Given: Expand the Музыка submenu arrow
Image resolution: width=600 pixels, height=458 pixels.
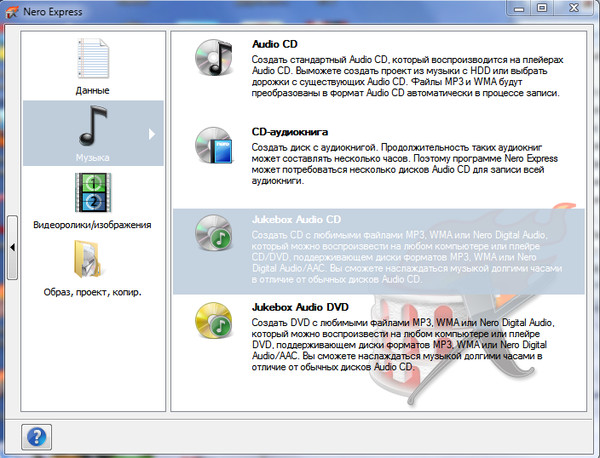Looking at the screenshot, I should click(152, 134).
